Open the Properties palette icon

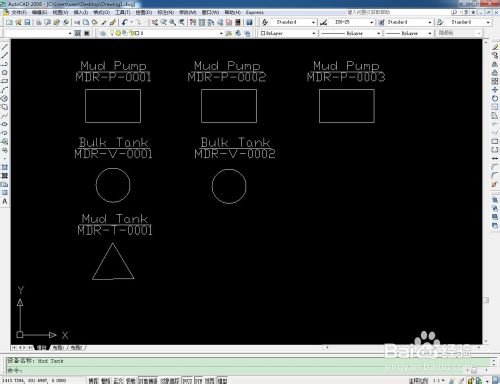point(193,22)
